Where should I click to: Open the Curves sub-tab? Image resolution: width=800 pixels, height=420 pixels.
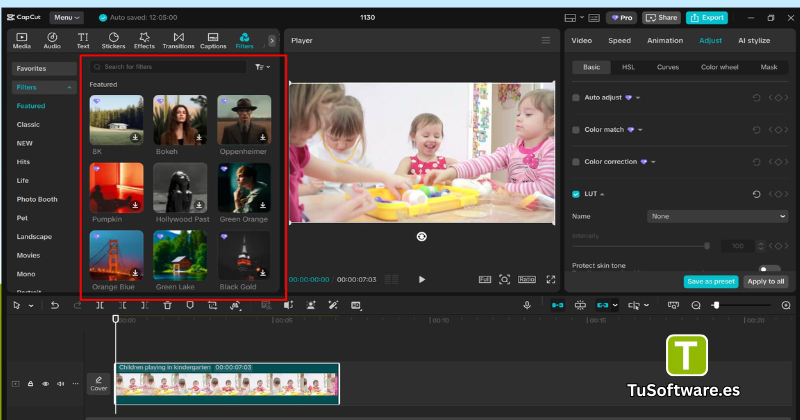click(x=667, y=67)
